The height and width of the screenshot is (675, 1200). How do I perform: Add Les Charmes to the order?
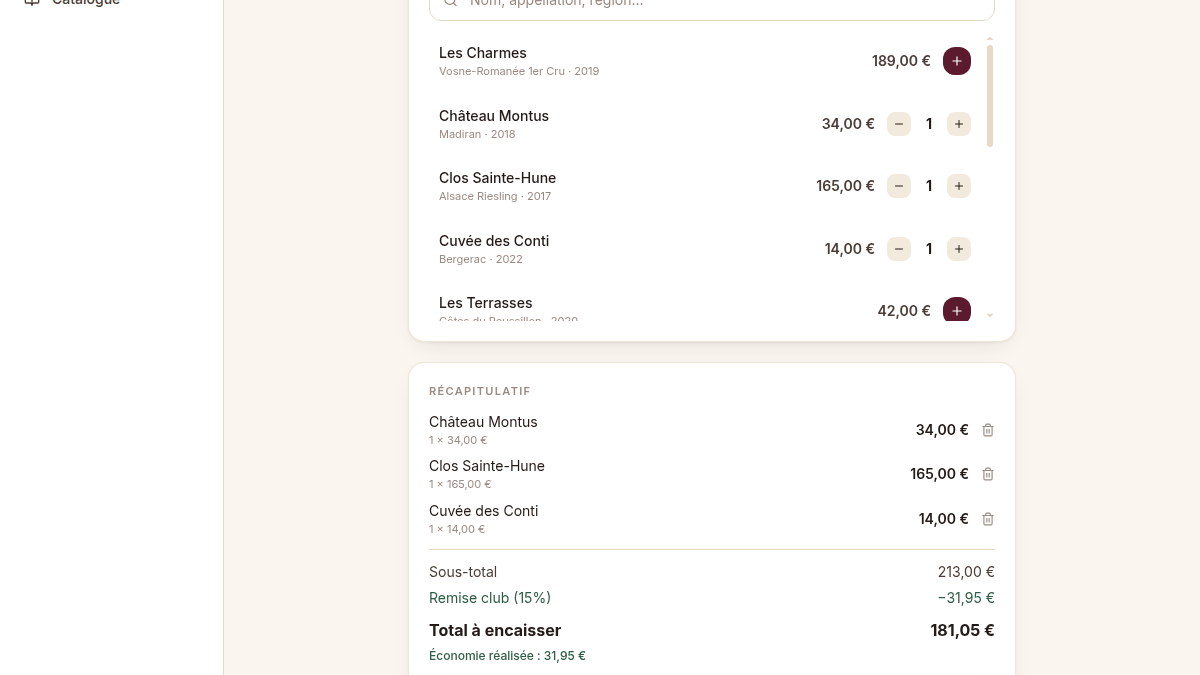957,61
